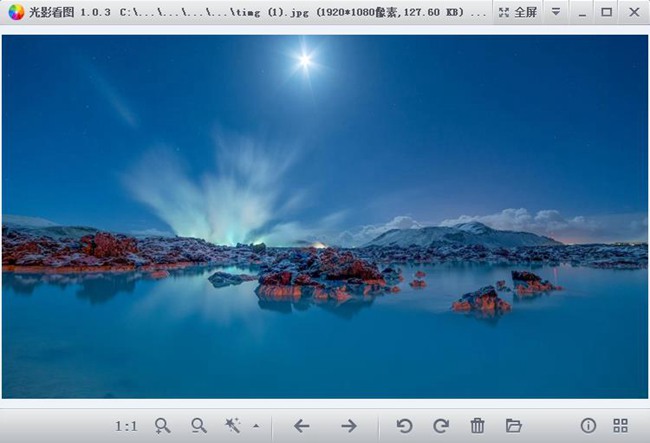Go to the next image
Image resolution: width=650 pixels, height=443 pixels.
pos(348,426)
